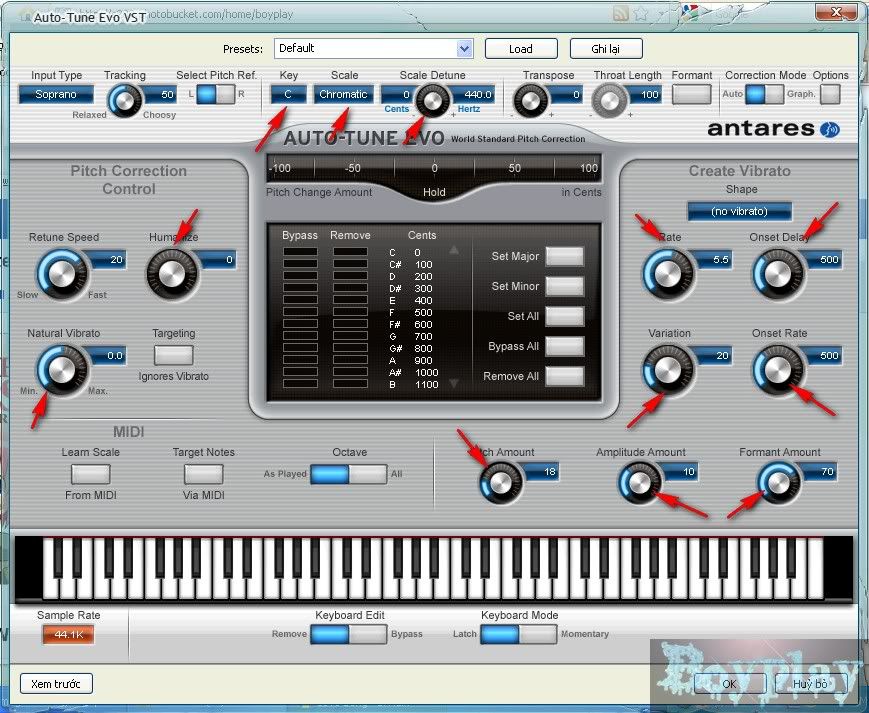Click the Amplitude Amount knob
The height and width of the screenshot is (713, 869).
638,484
